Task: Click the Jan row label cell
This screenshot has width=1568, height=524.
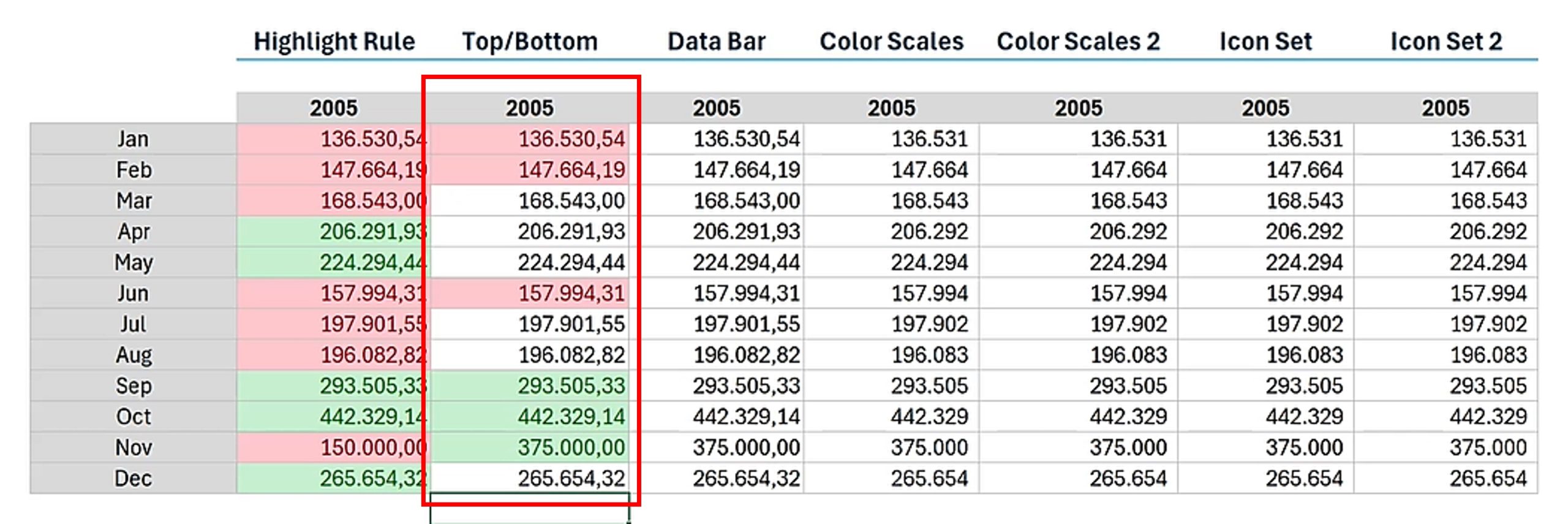Action: (133, 139)
